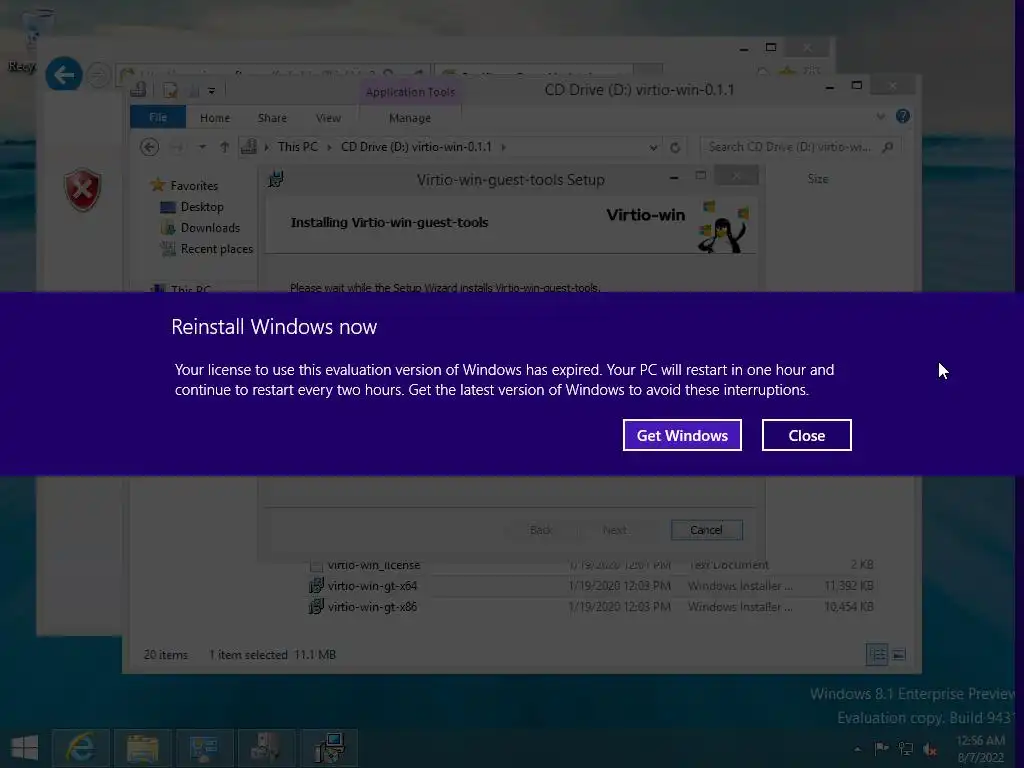The image size is (1024, 768).
Task: Launch Internet Explorer from taskbar
Action: (x=80, y=748)
